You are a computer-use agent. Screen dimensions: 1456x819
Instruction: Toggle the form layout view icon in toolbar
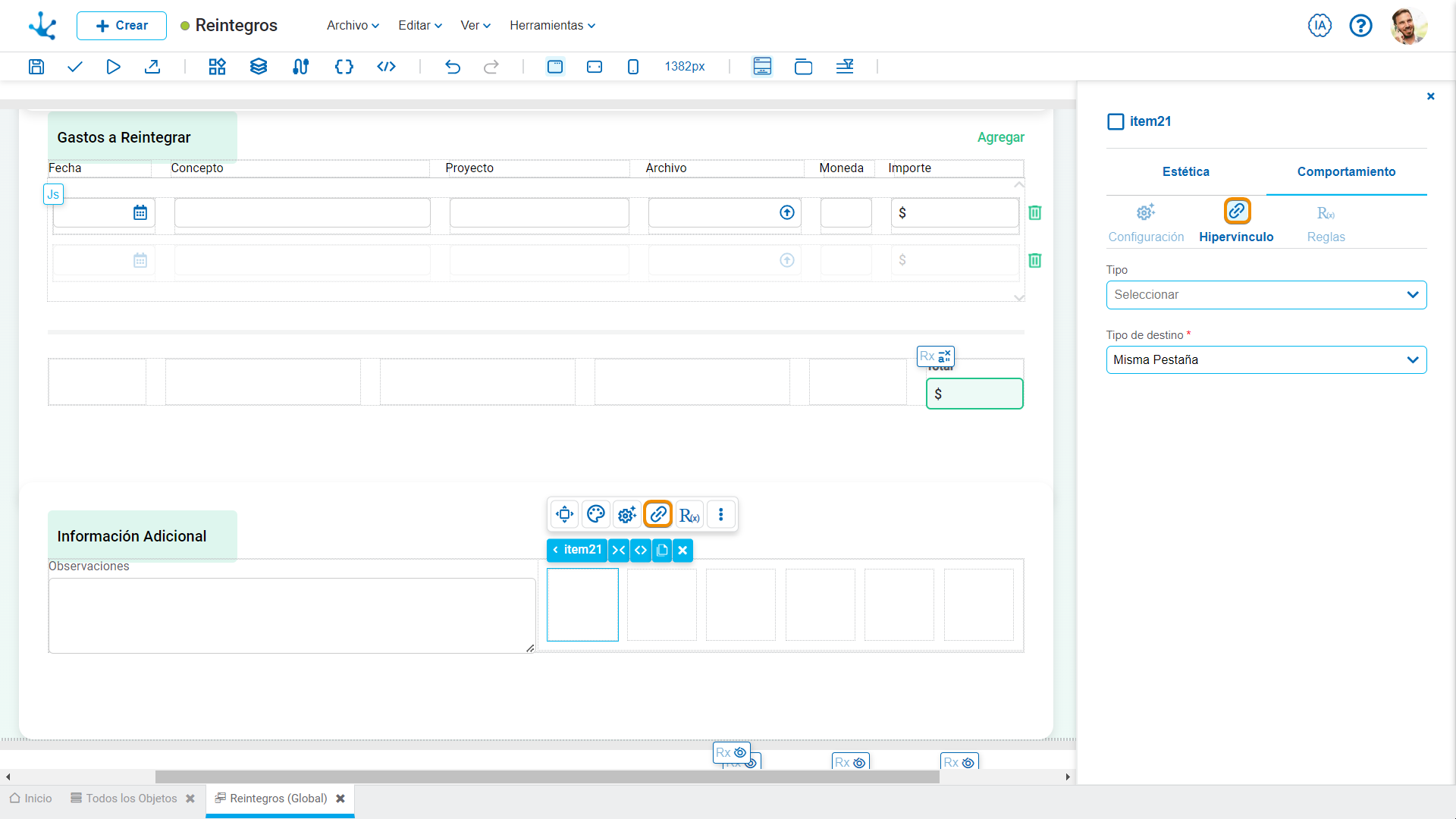762,67
